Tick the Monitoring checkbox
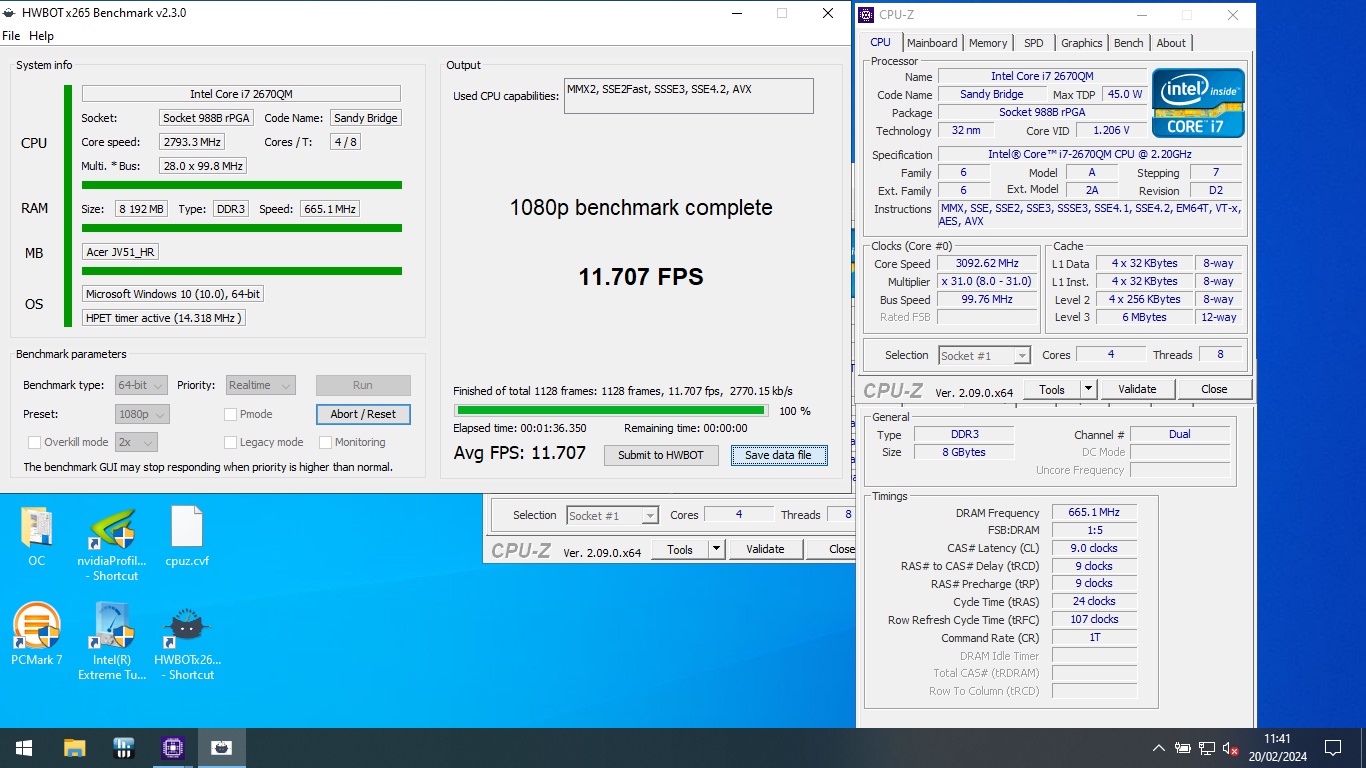Screen dimensions: 1366x768 pyautogui.click(x=325, y=442)
